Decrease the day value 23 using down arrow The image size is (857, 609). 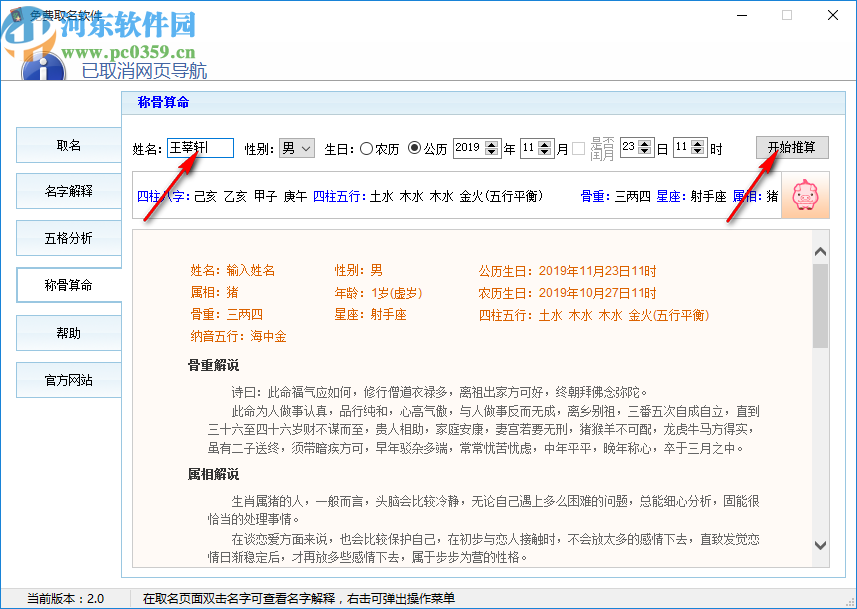pos(645,151)
